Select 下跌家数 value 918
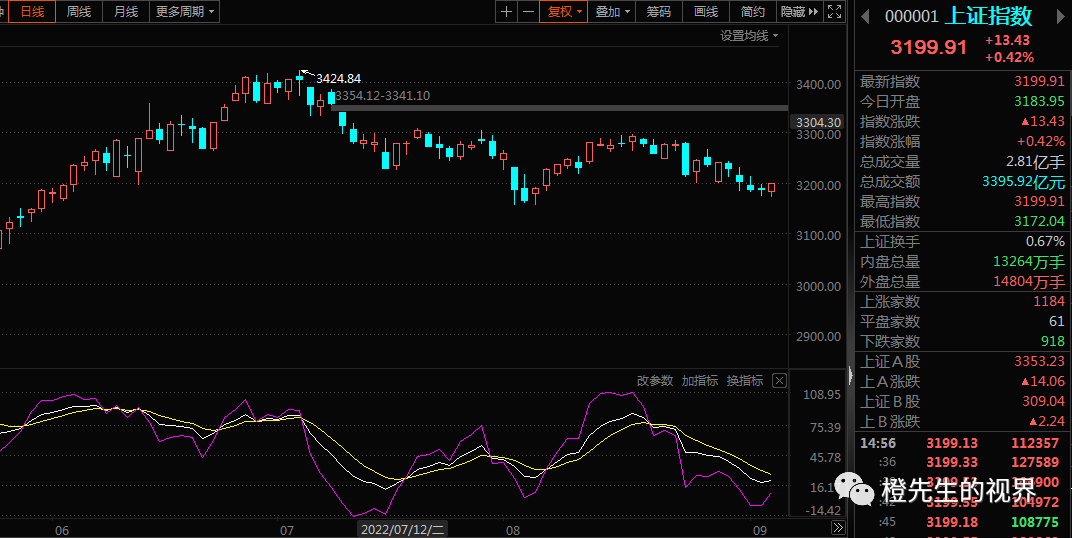 tap(1053, 341)
